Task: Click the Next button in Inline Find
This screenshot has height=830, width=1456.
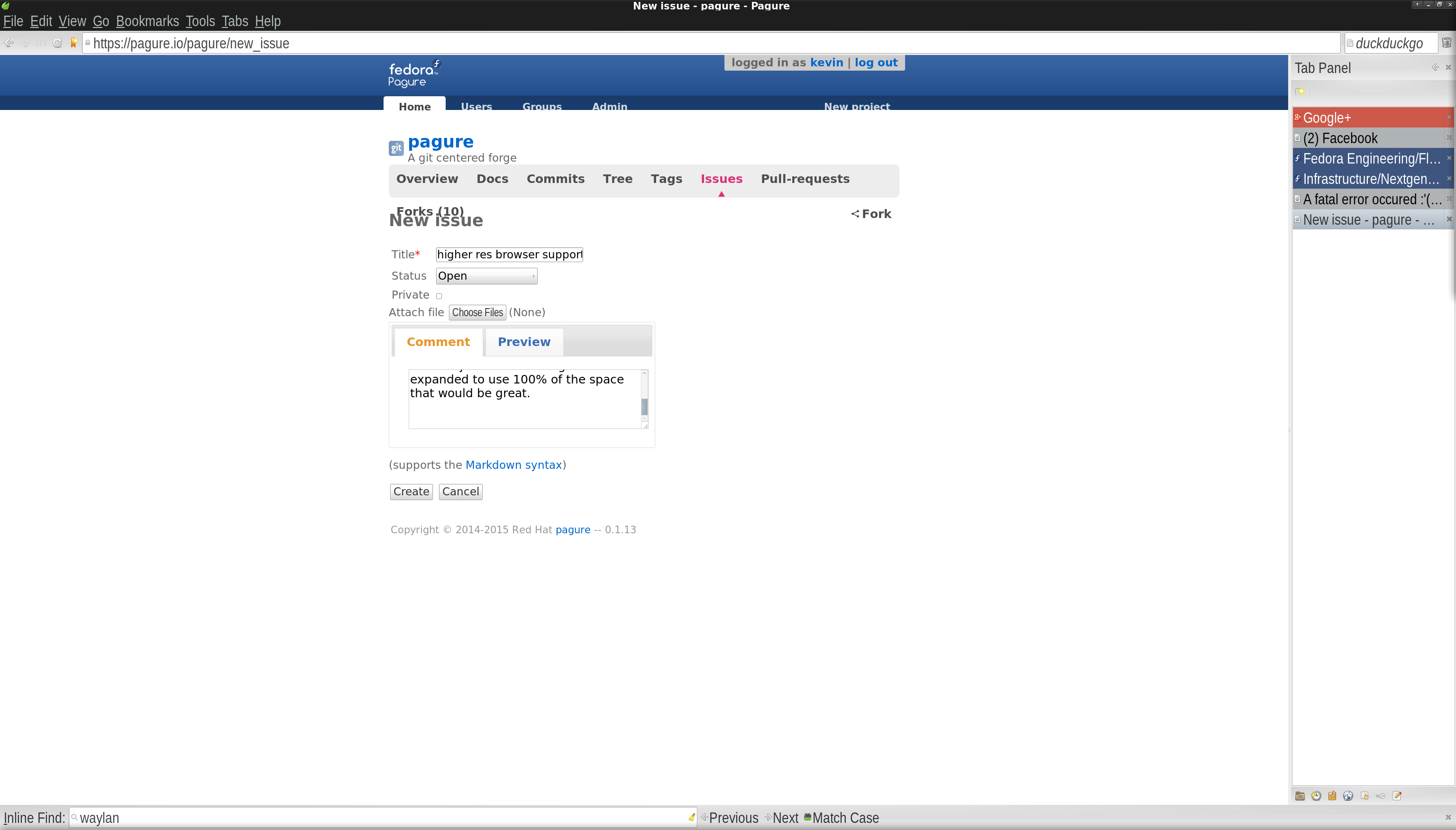Action: pos(781,818)
